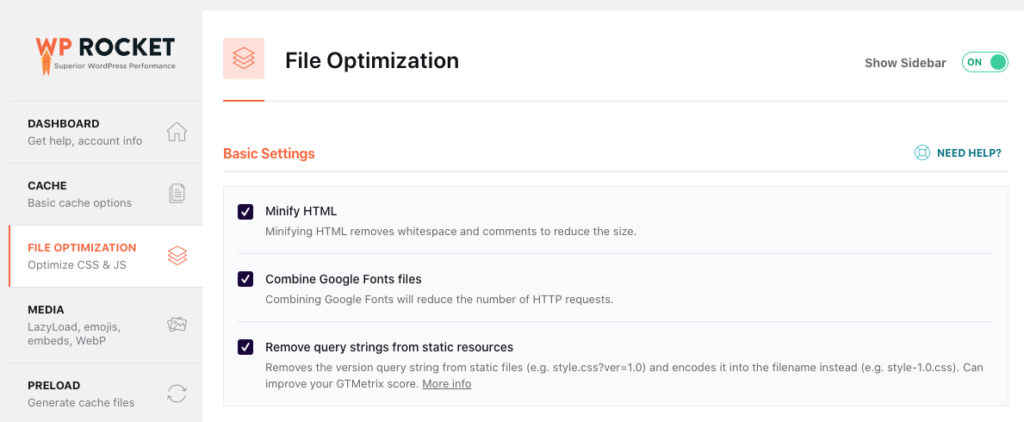1024x422 pixels.
Task: Click the Preload refresh arrows icon
Action: (177, 393)
